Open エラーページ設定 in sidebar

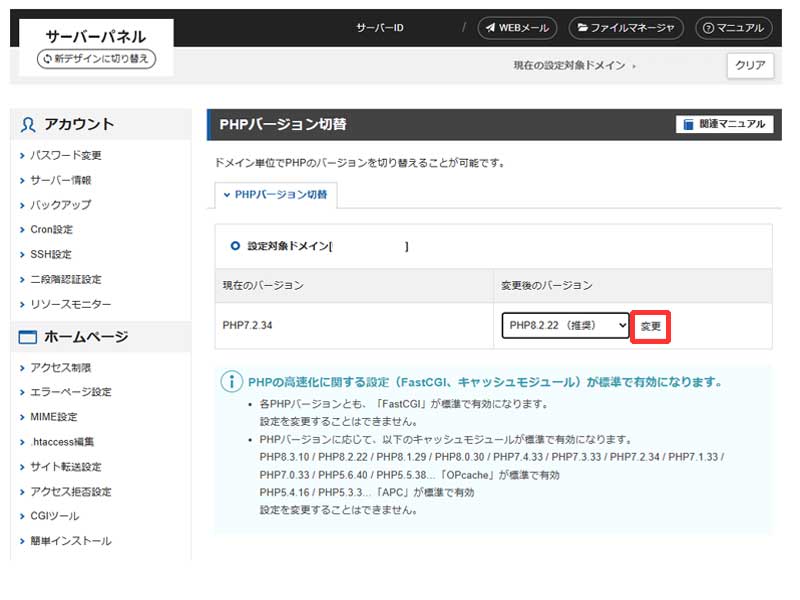tap(70, 392)
